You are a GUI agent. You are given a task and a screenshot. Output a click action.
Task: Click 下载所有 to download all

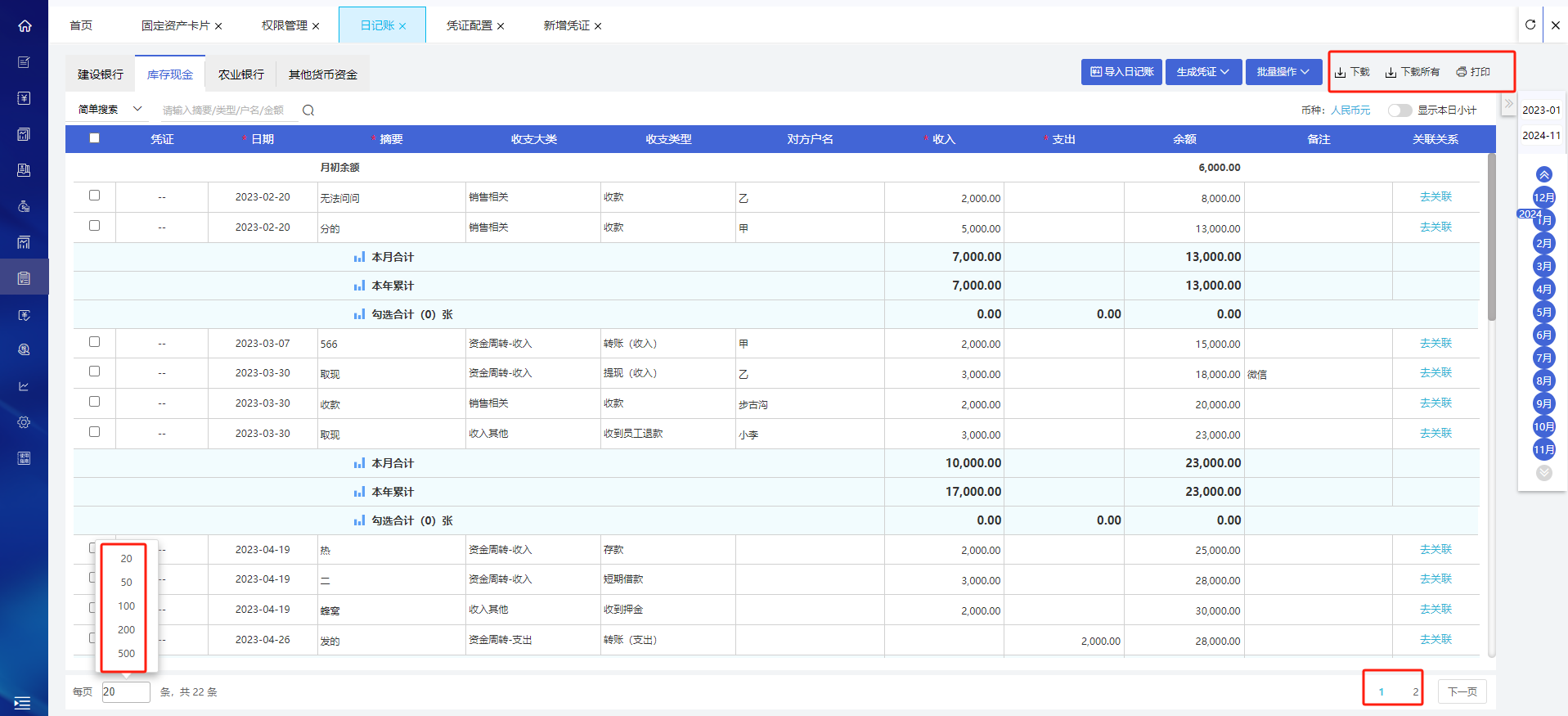[x=1413, y=72]
